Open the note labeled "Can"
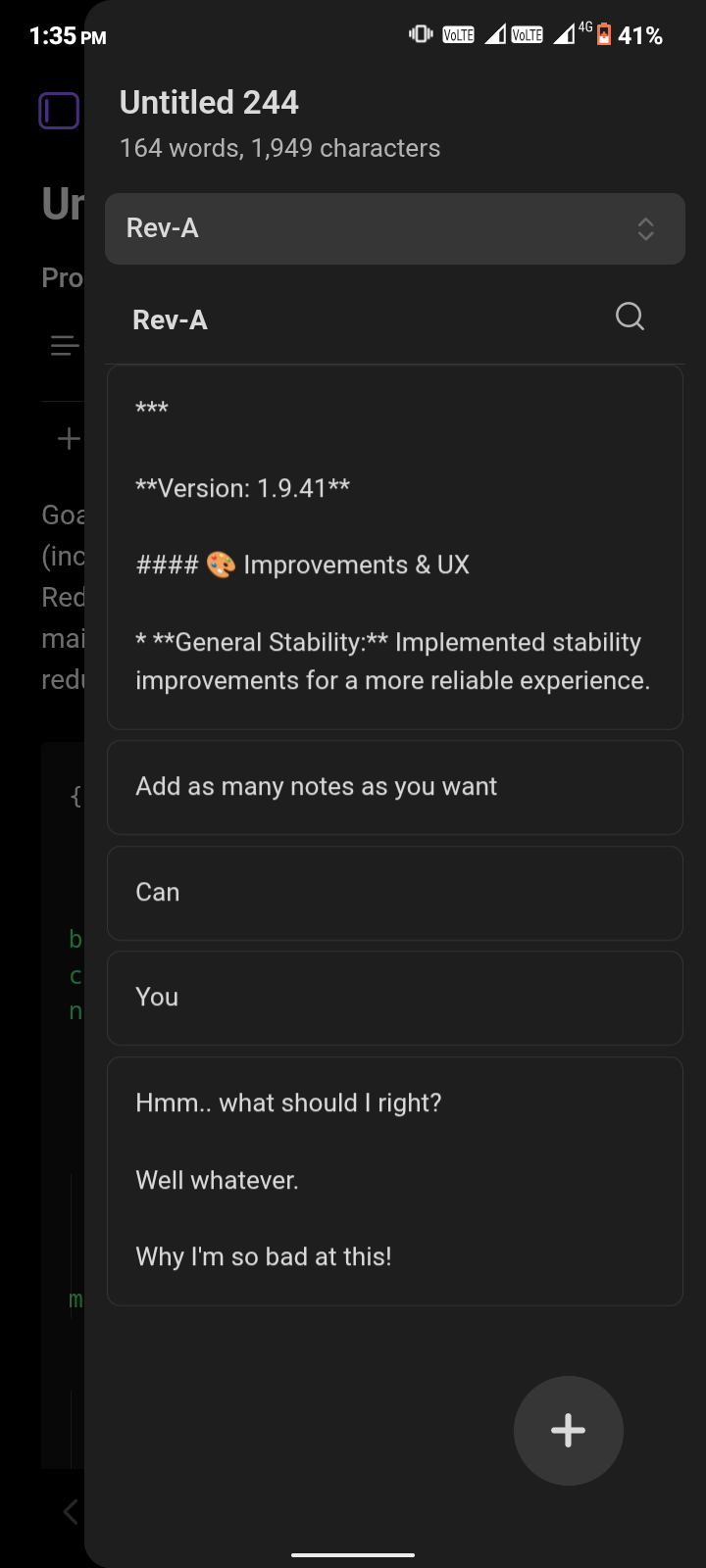 (394, 893)
